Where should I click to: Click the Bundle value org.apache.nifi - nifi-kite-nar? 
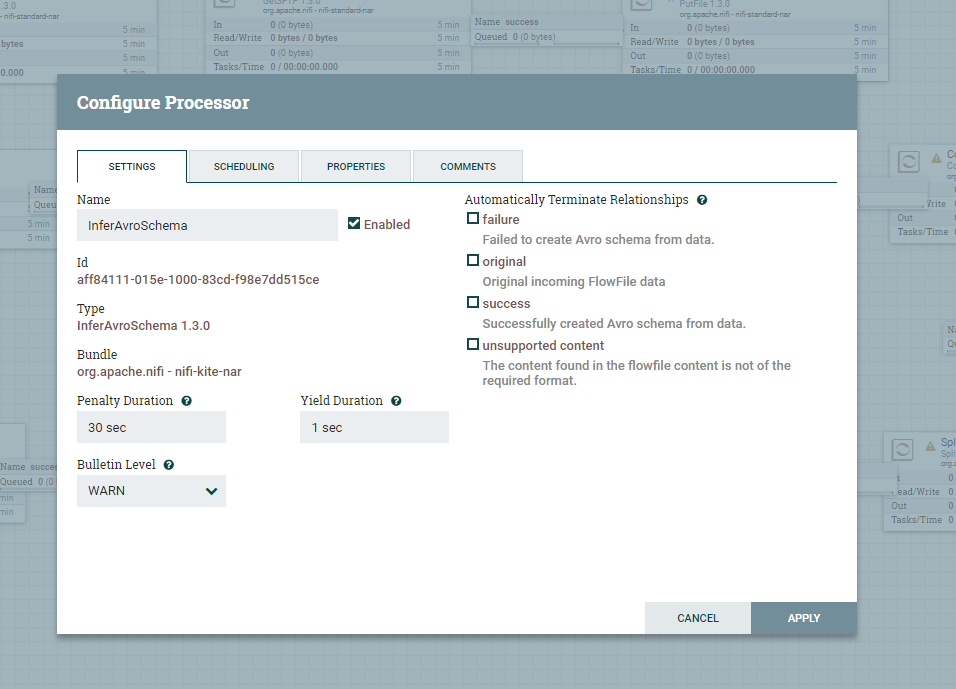[x=159, y=372]
